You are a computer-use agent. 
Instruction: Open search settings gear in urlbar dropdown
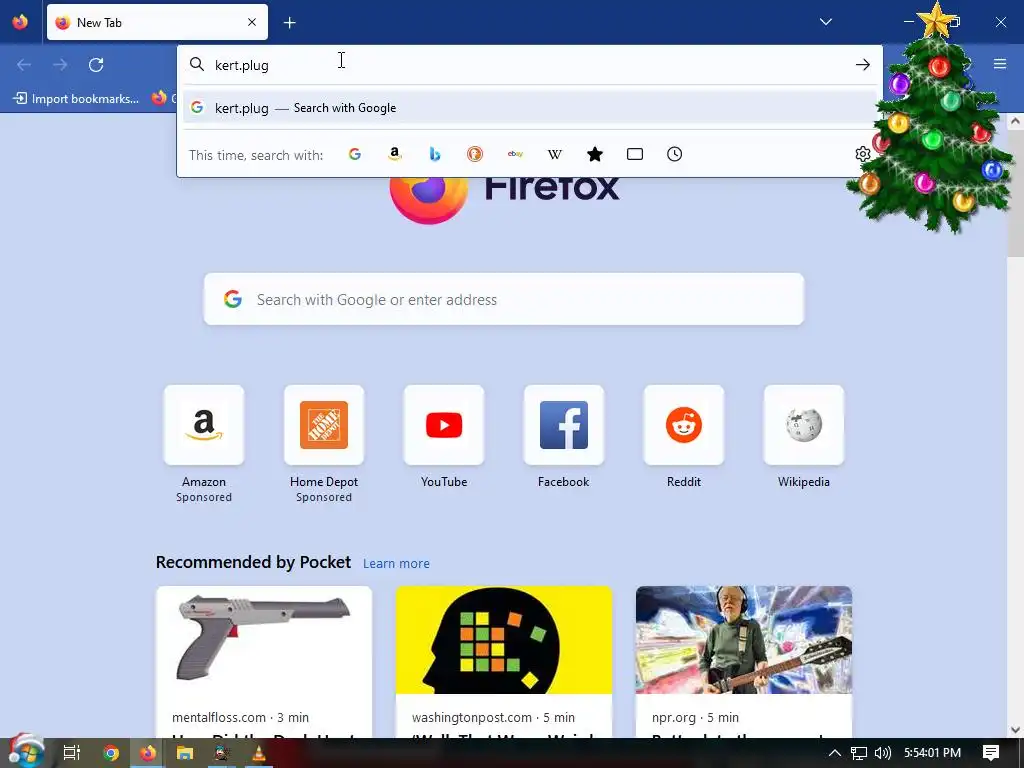tap(863, 154)
